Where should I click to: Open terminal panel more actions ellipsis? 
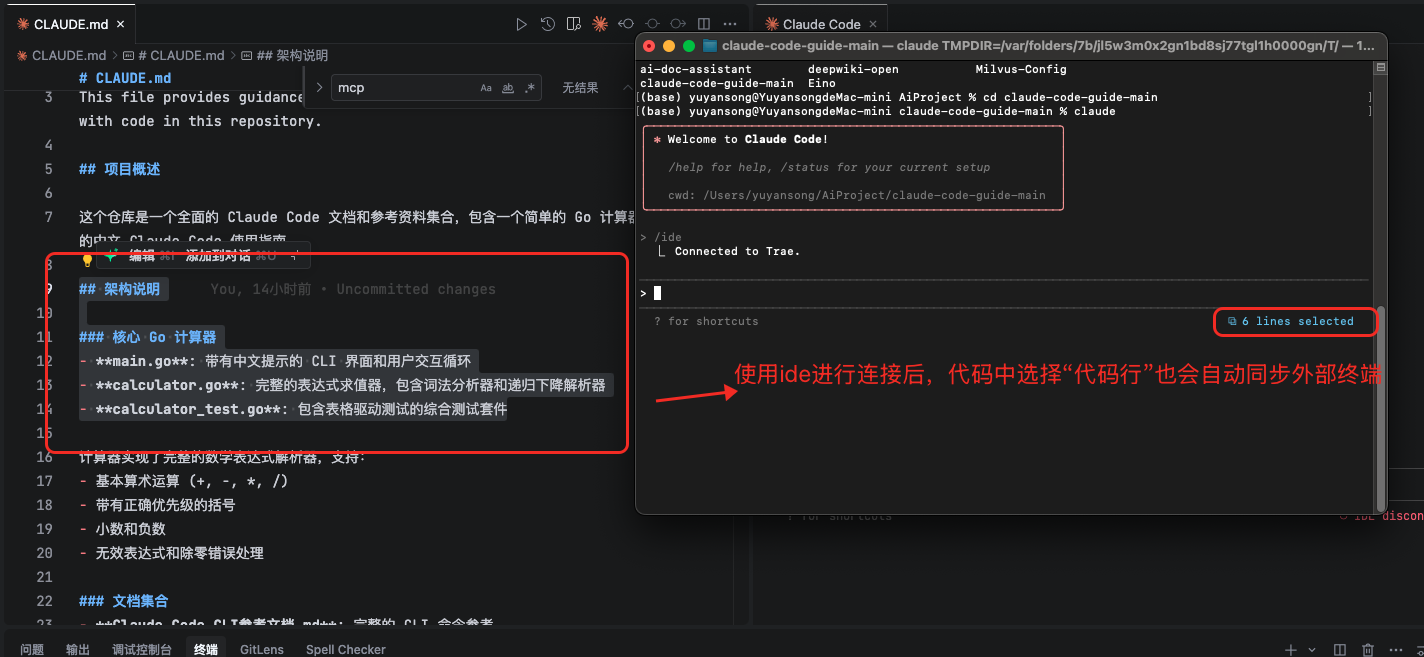coord(1398,650)
